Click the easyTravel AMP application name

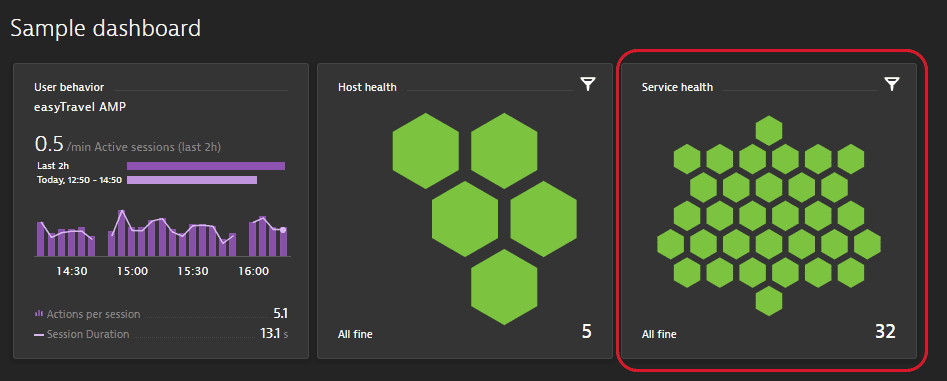tap(79, 107)
